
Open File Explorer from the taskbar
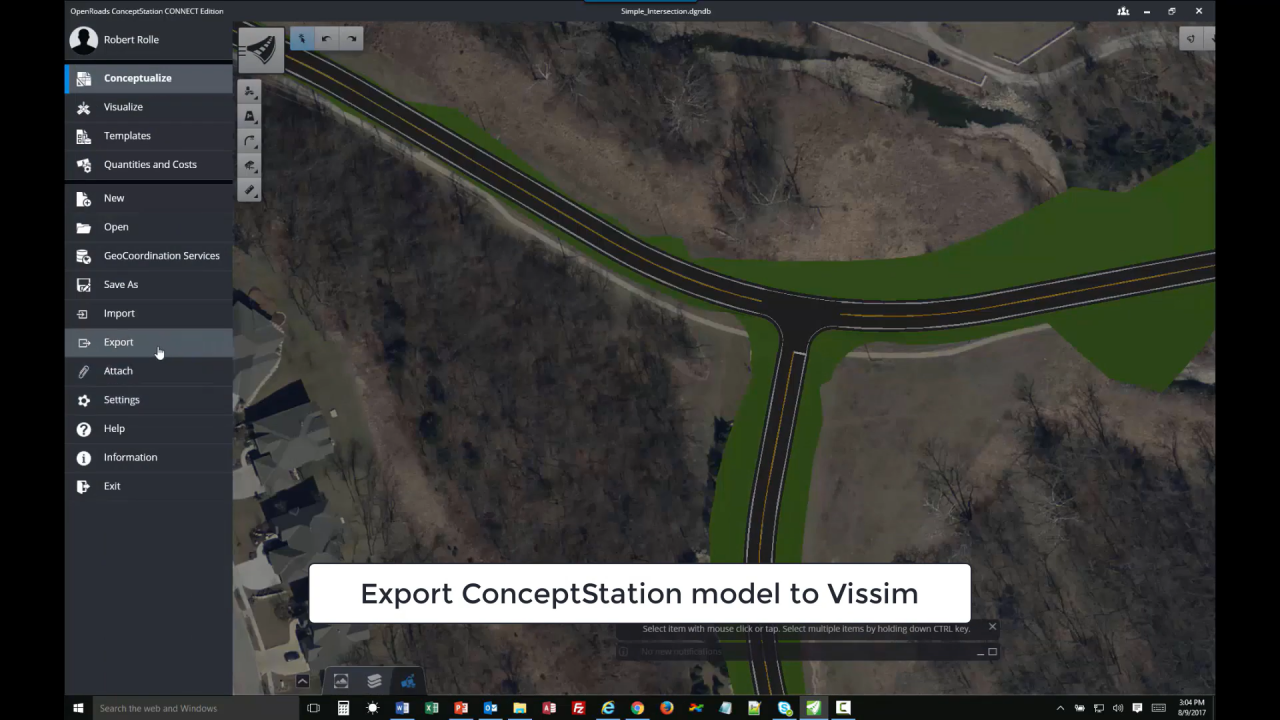pyautogui.click(x=520, y=708)
